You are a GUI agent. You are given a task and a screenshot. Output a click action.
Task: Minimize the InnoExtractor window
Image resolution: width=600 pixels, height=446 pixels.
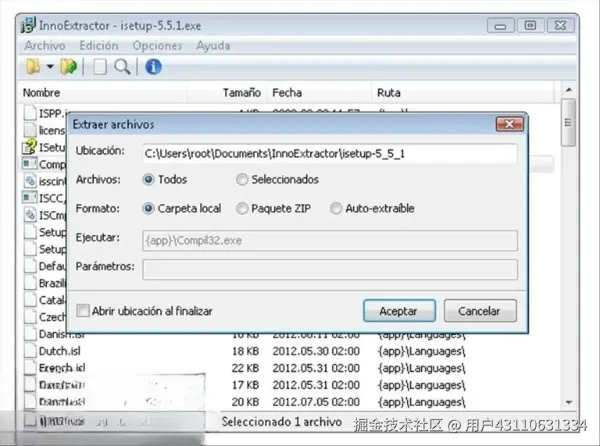tap(501, 26)
